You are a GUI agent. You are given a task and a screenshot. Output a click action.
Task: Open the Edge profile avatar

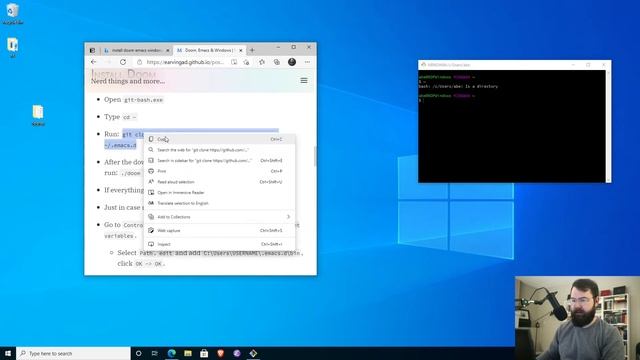[x=292, y=62]
